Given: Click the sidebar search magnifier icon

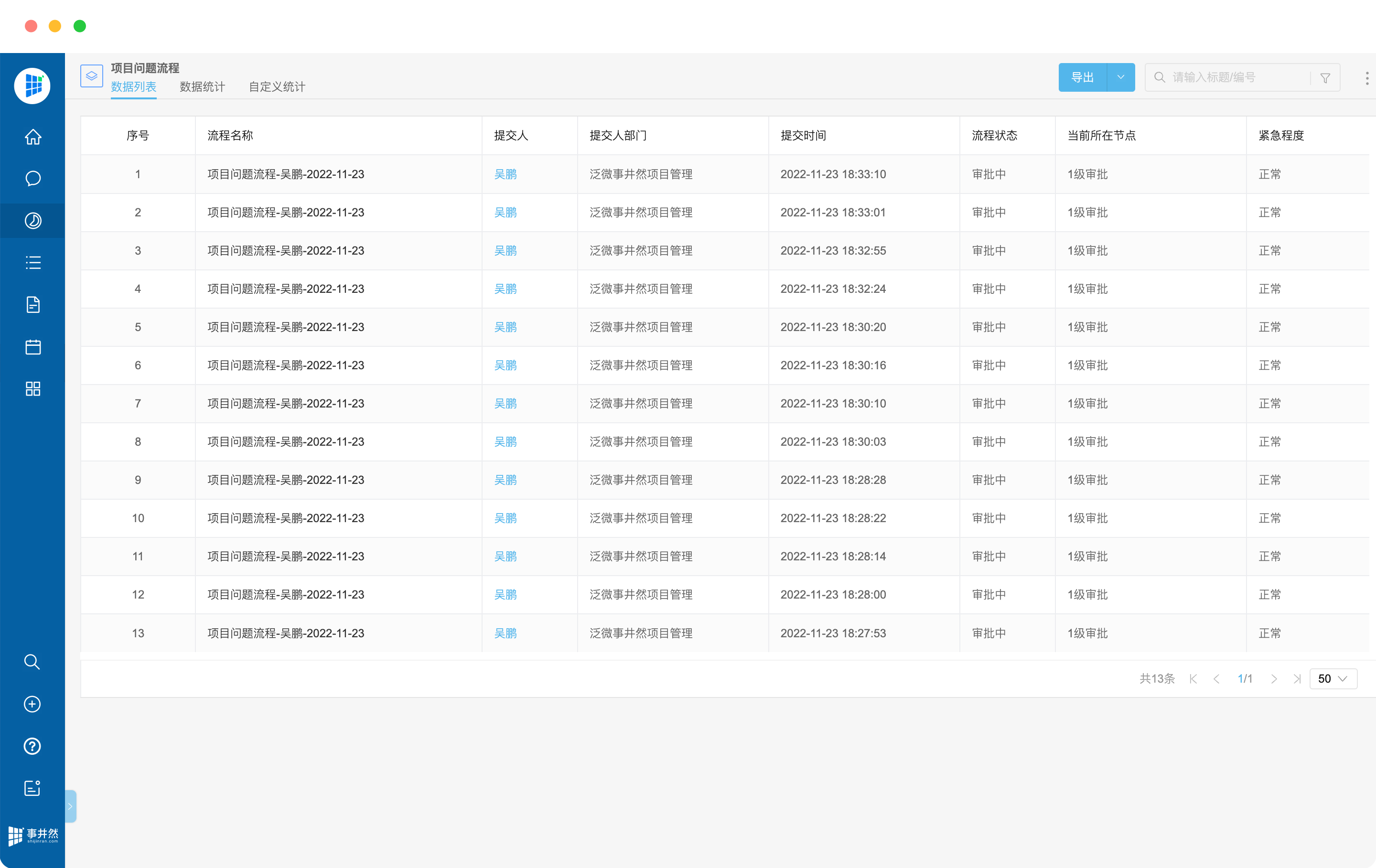Looking at the screenshot, I should pyautogui.click(x=32, y=662).
